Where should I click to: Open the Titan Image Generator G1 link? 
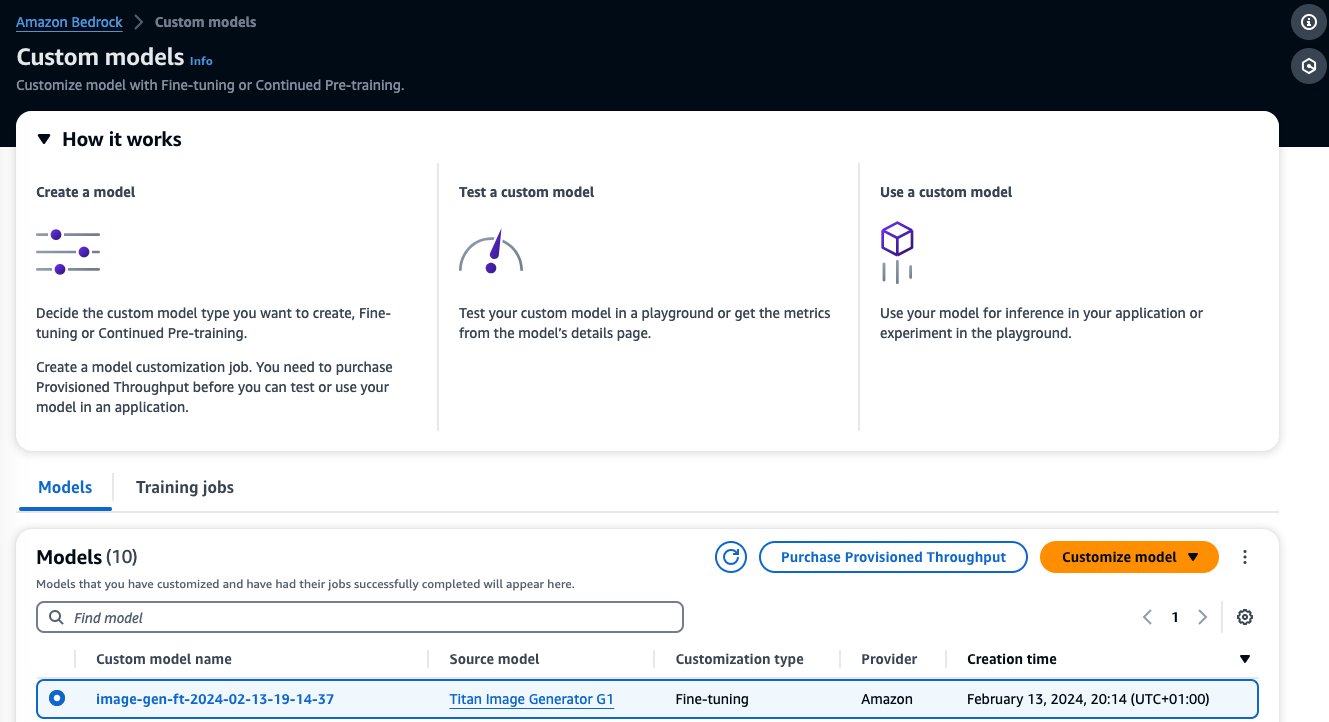[x=531, y=699]
